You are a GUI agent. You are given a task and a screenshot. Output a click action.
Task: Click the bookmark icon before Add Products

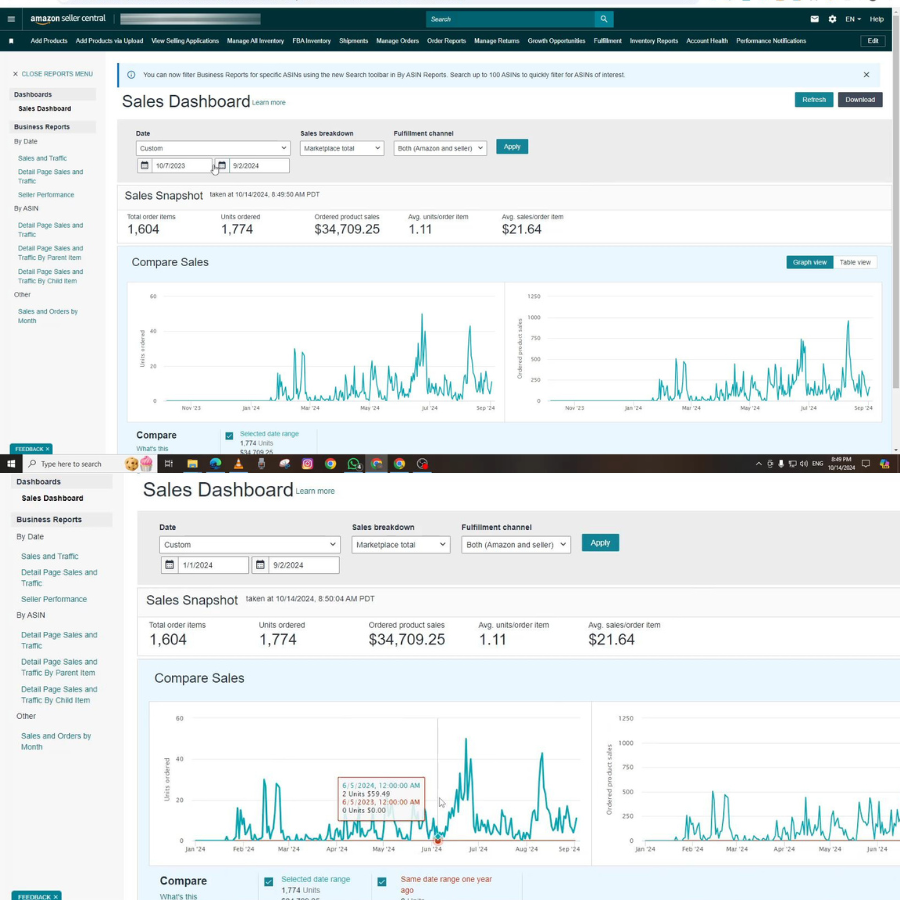tap(11, 41)
